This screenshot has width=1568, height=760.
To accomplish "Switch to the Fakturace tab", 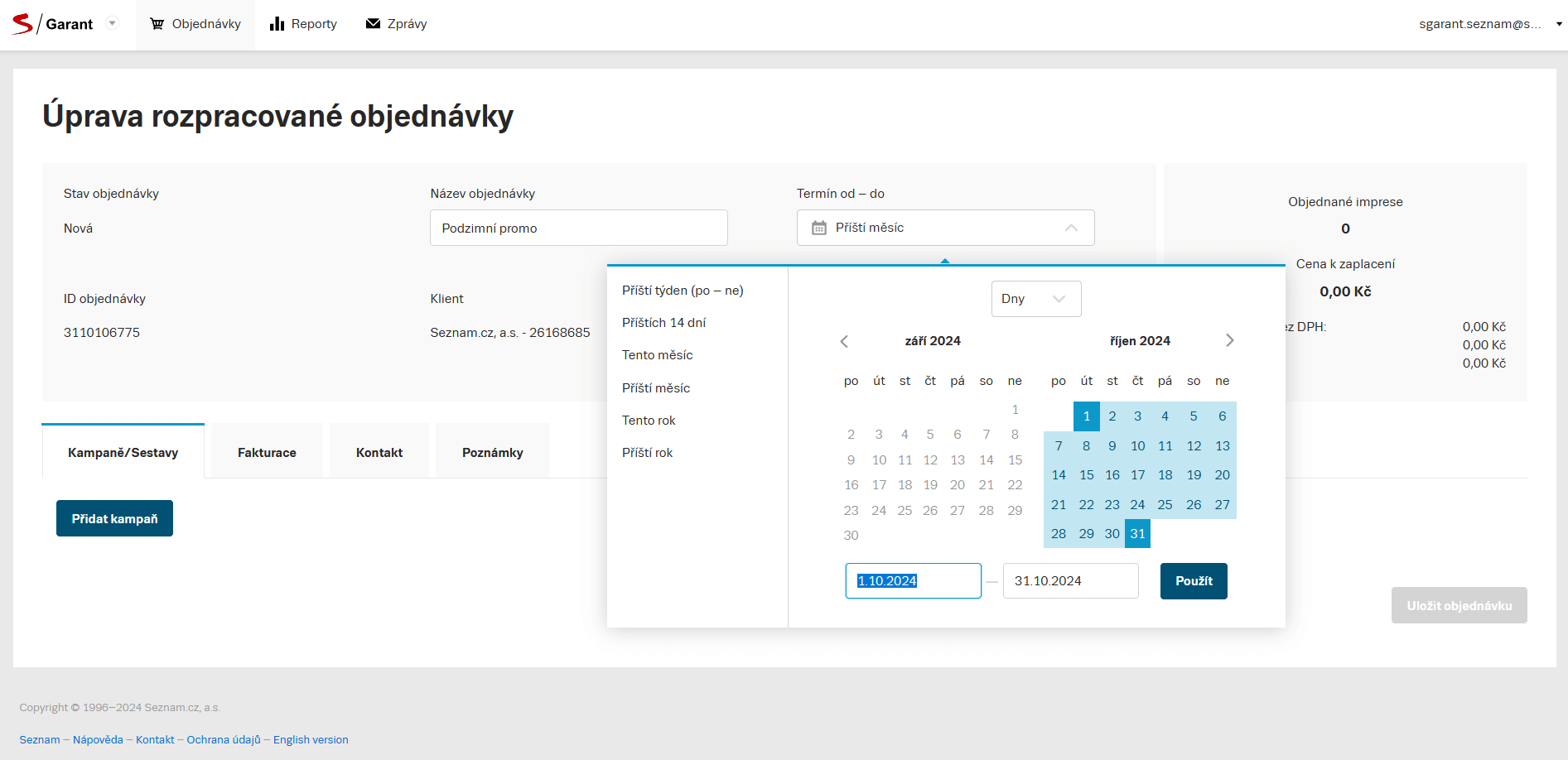I will click(267, 453).
